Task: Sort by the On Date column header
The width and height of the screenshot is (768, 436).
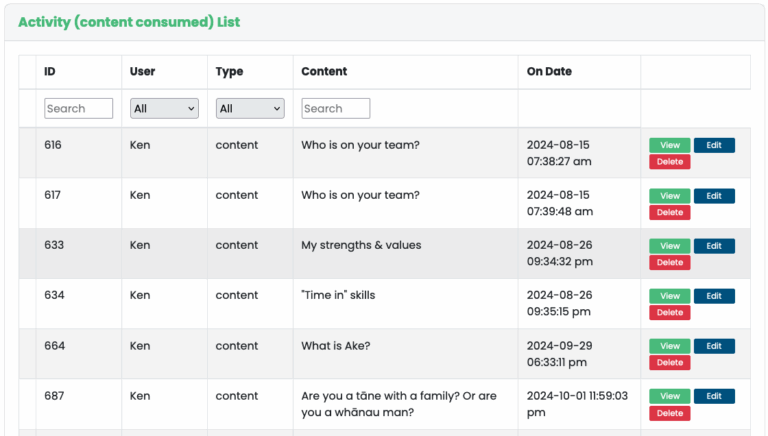Action: click(x=549, y=71)
